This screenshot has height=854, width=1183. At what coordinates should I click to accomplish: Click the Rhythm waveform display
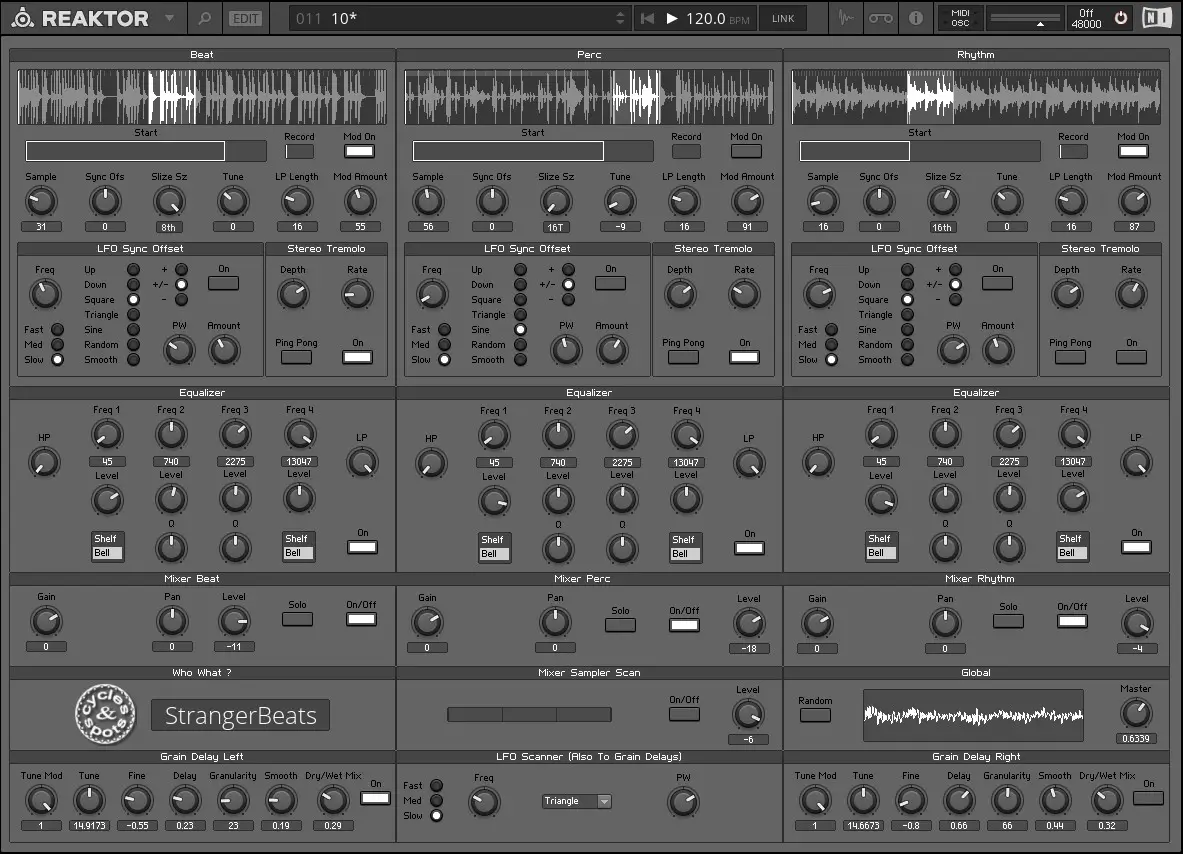click(976, 97)
